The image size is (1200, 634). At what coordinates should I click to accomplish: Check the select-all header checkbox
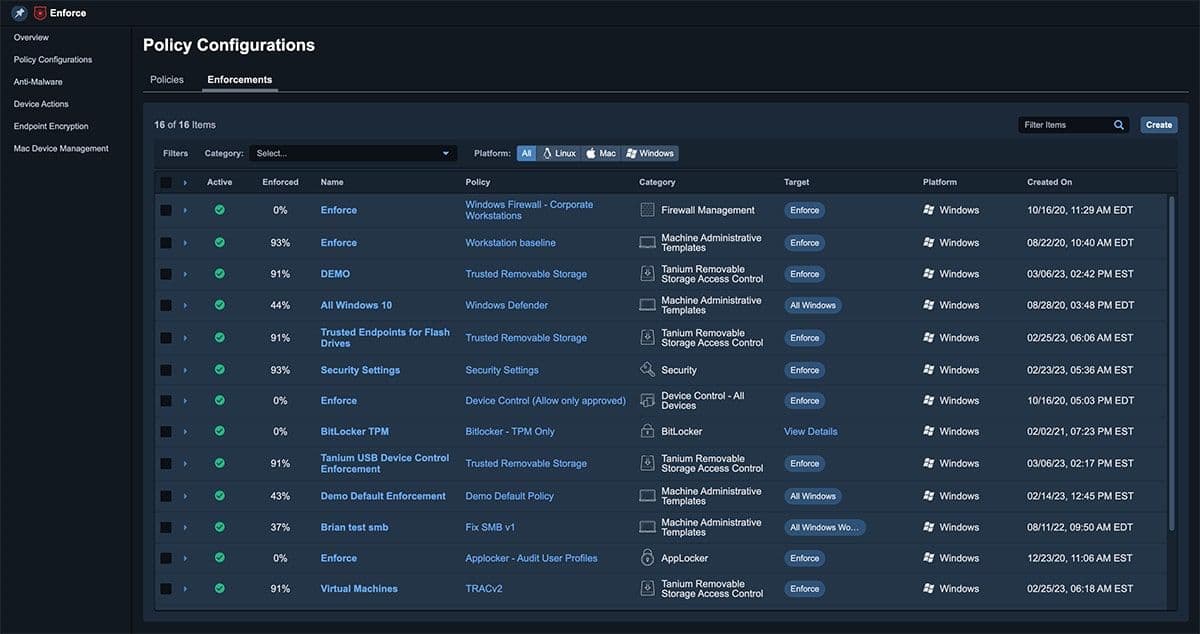pyautogui.click(x=166, y=182)
